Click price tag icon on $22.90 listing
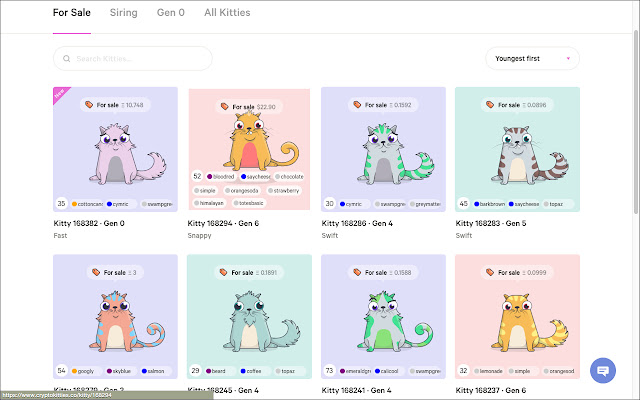Image resolution: width=640 pixels, height=400 pixels. (224, 107)
